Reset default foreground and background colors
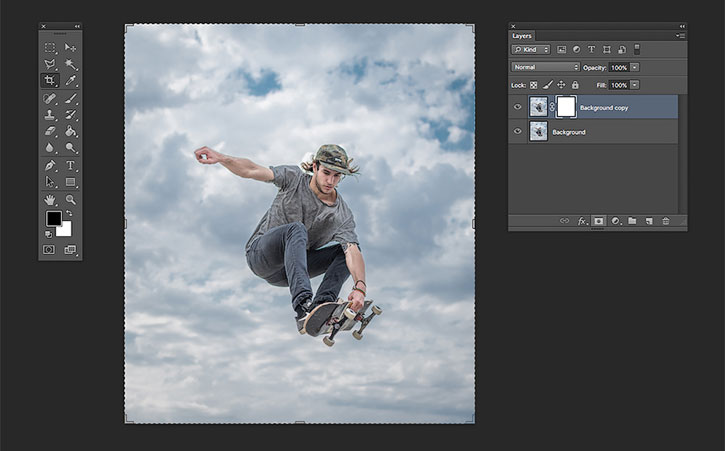The image size is (725, 451). tap(49, 235)
